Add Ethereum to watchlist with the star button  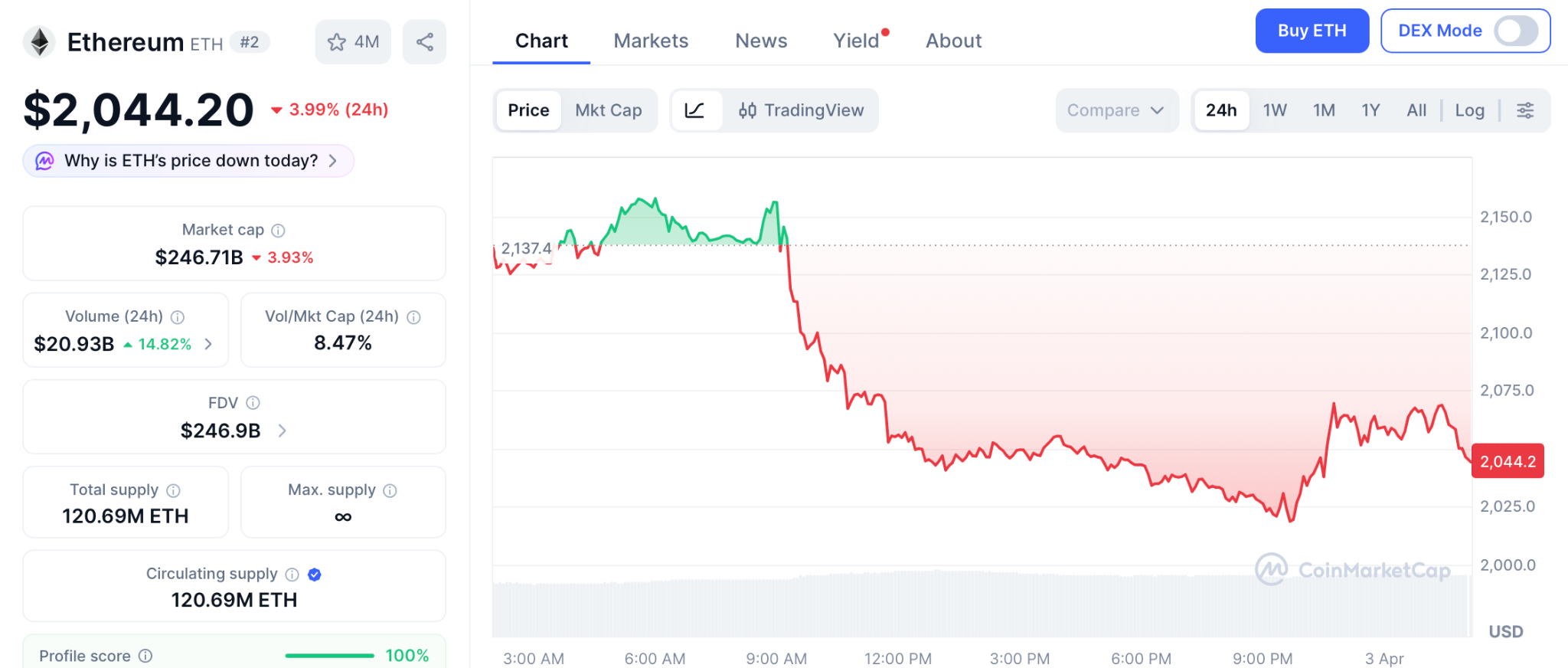[x=353, y=42]
